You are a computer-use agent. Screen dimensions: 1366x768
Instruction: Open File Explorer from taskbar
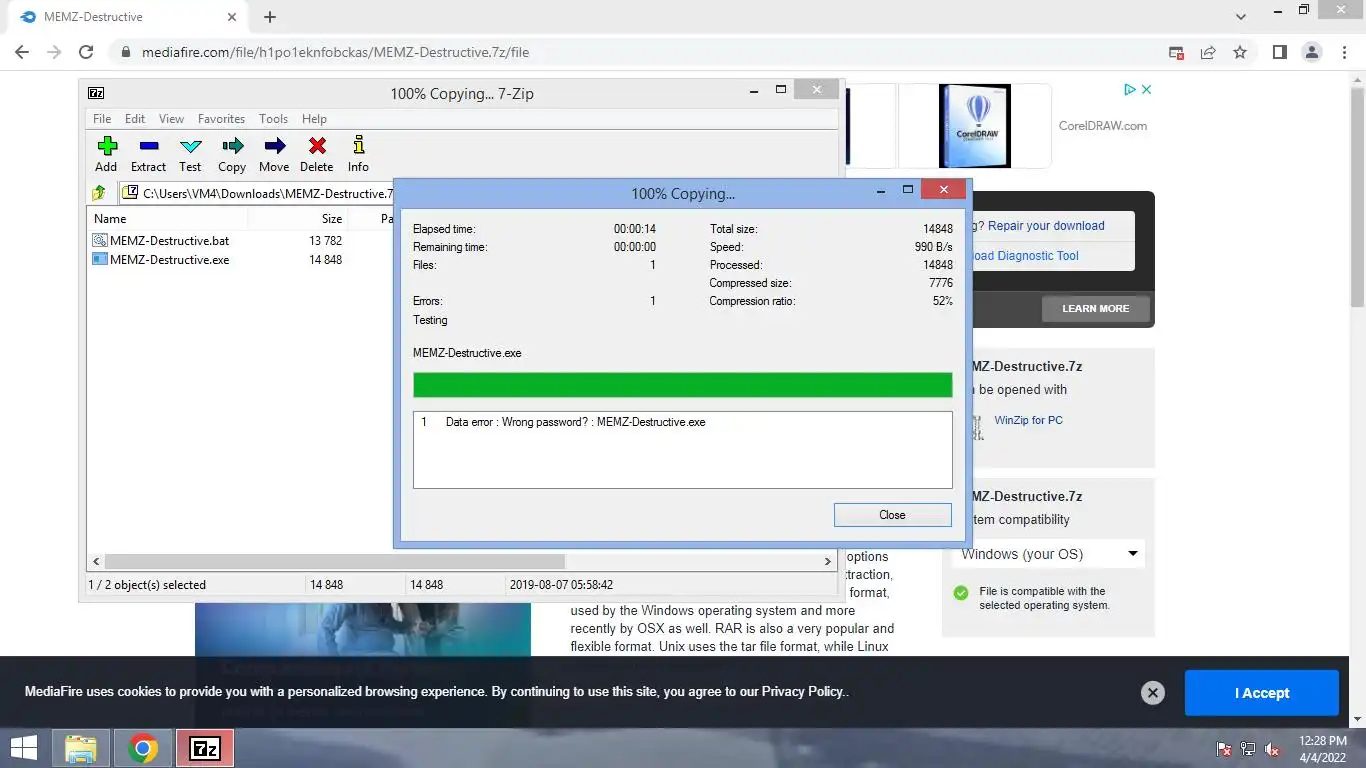point(81,748)
